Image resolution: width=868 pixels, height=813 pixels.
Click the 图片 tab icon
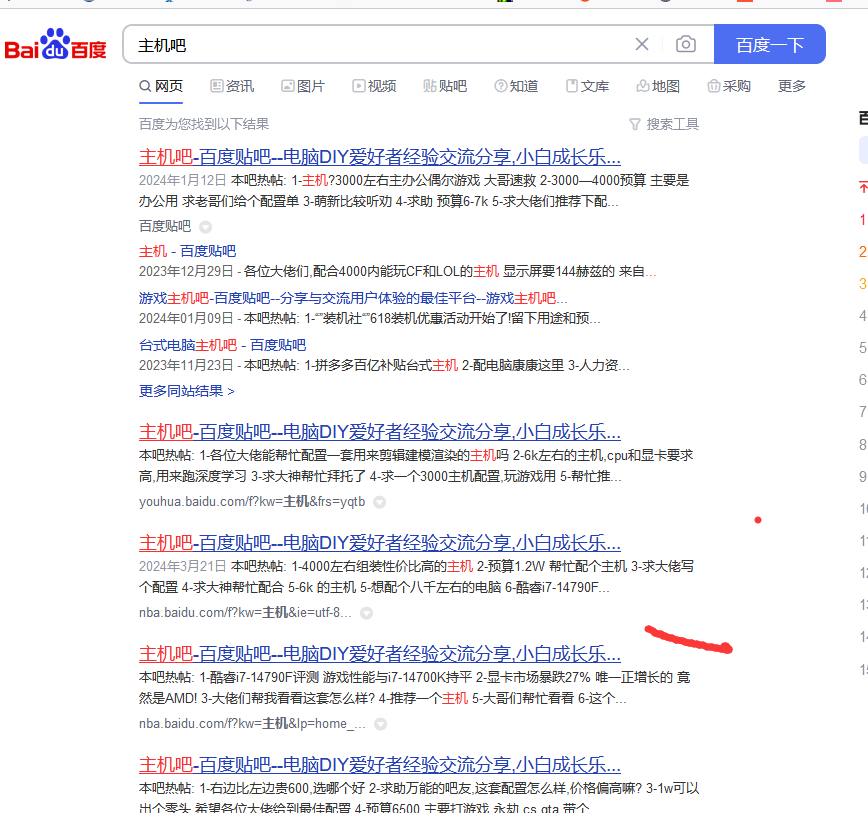(x=287, y=86)
